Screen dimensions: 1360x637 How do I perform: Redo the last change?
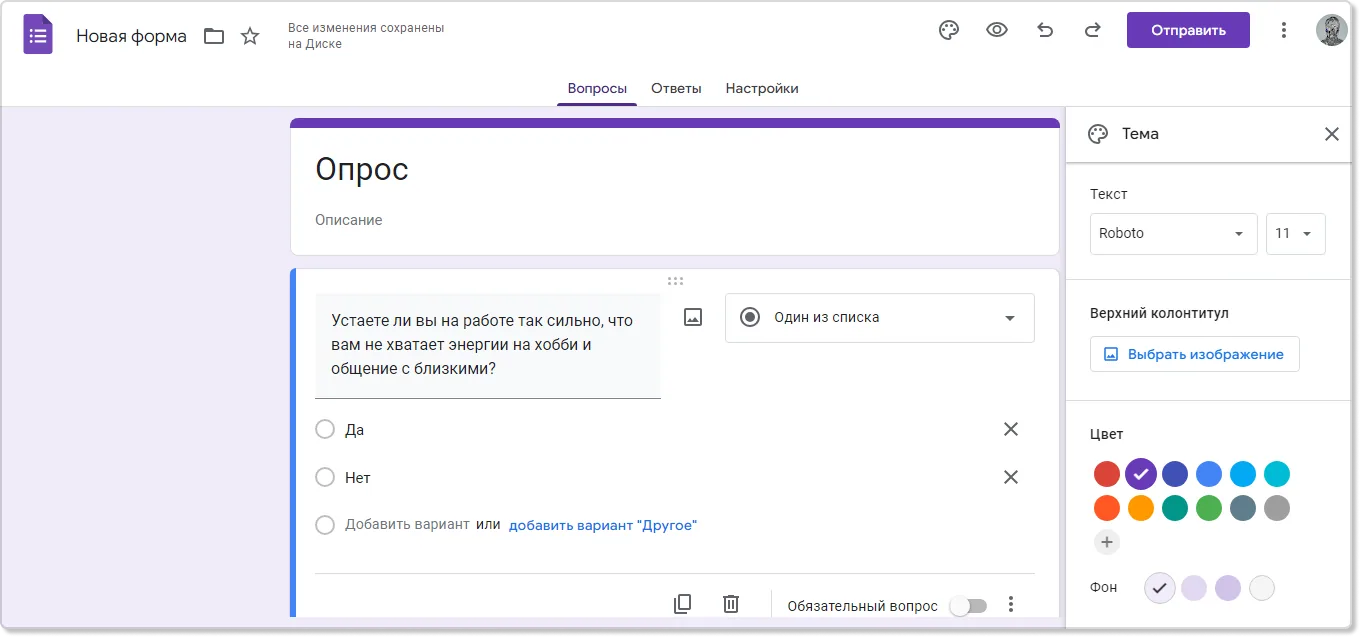1093,30
